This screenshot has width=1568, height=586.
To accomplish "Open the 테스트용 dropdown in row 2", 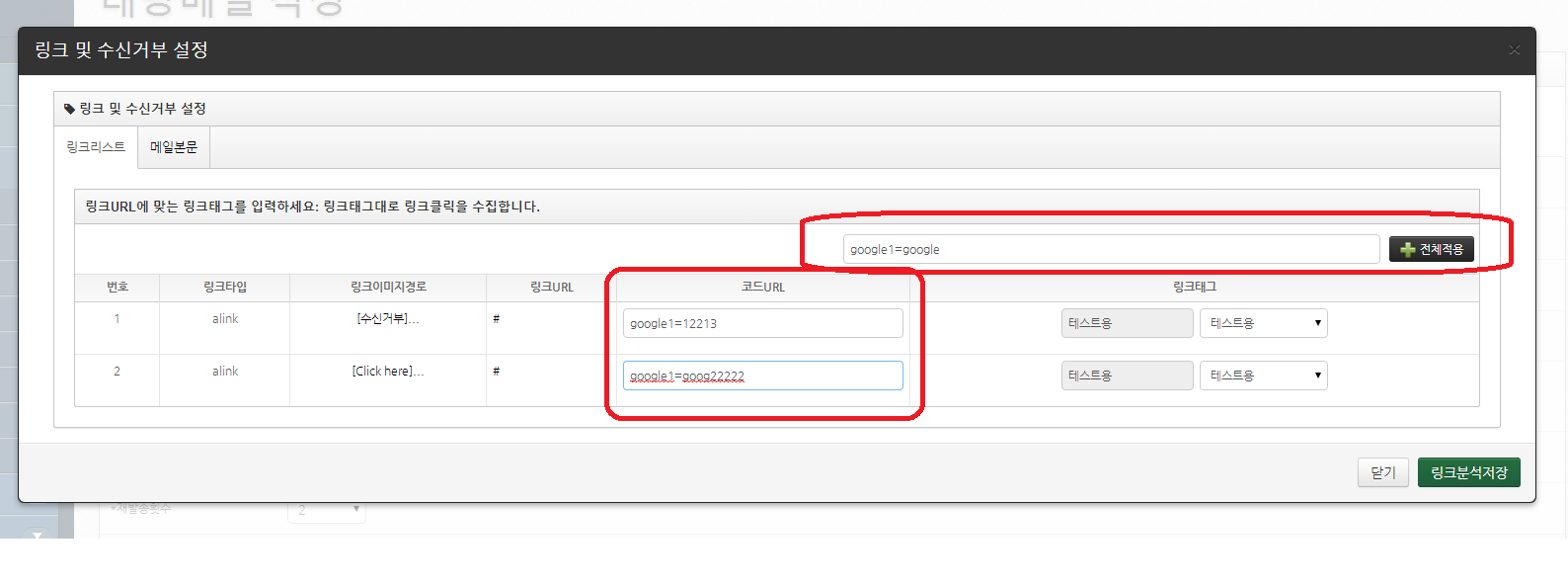I will click(x=1263, y=376).
